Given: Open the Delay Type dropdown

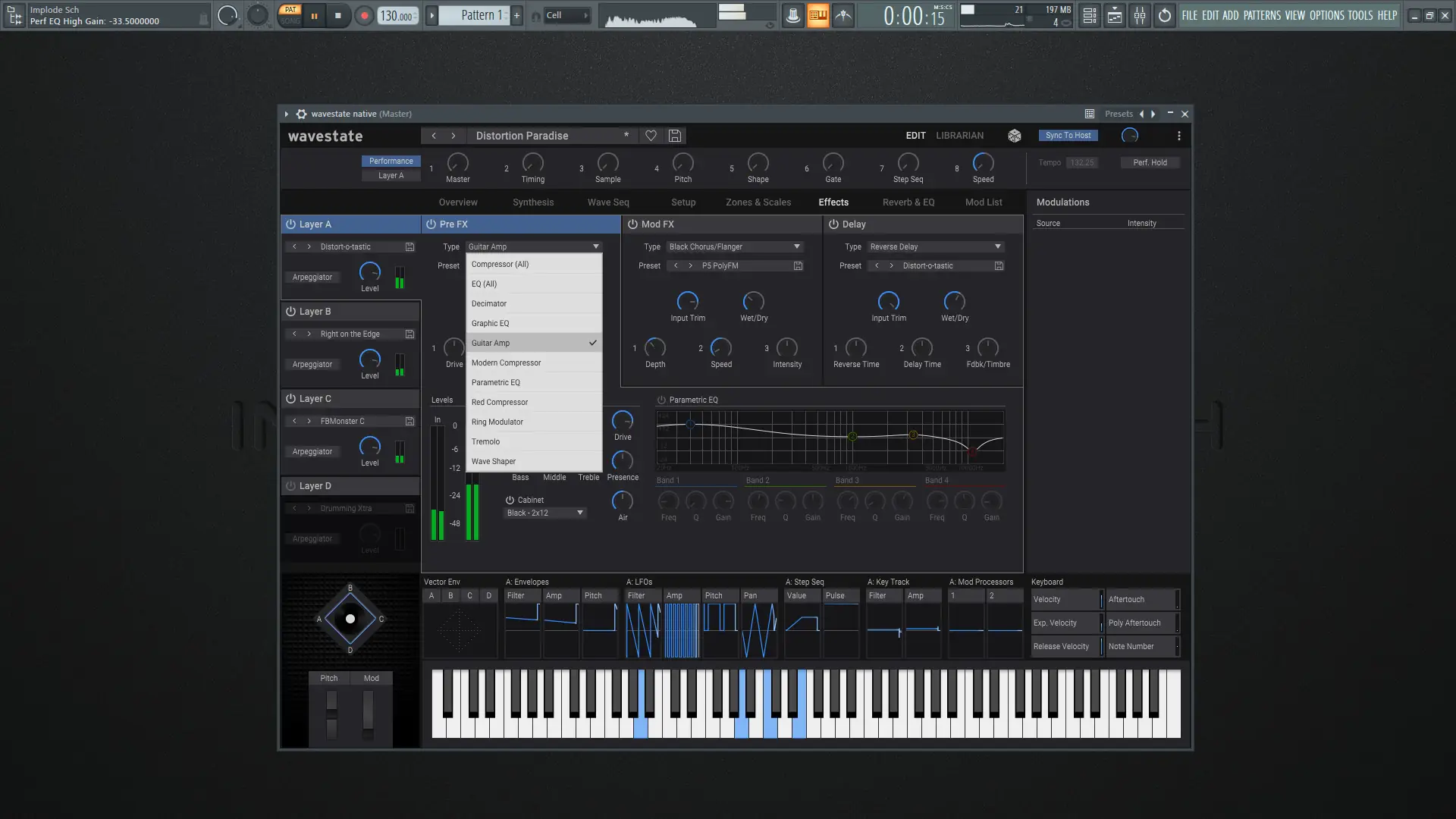Looking at the screenshot, I should [x=935, y=247].
